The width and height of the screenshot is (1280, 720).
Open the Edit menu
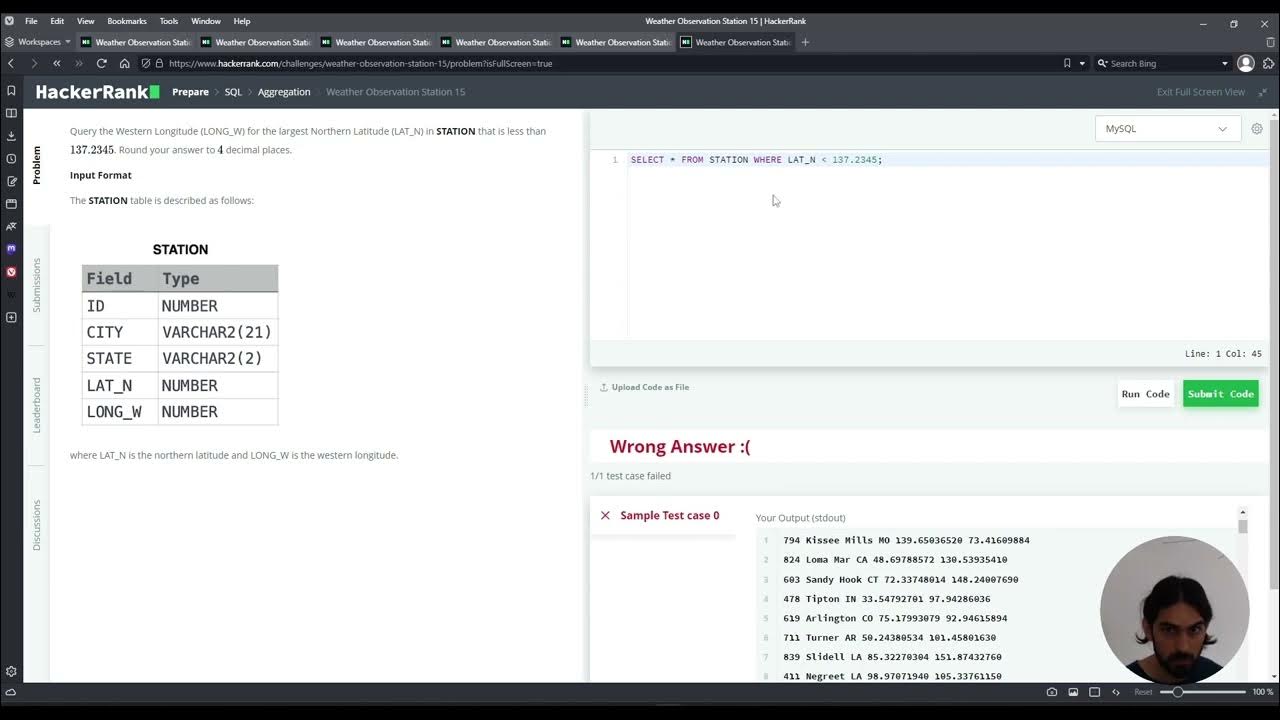(57, 21)
